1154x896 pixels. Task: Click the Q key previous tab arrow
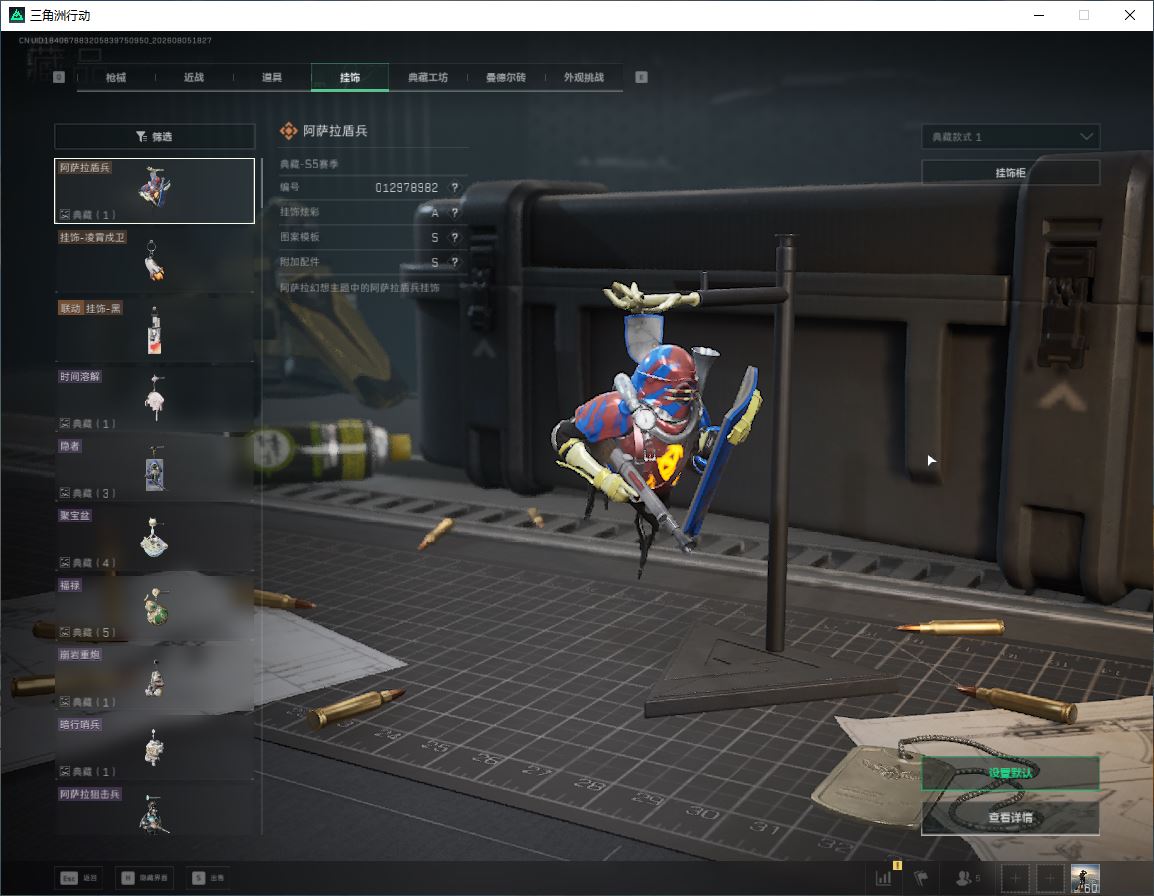coord(59,77)
